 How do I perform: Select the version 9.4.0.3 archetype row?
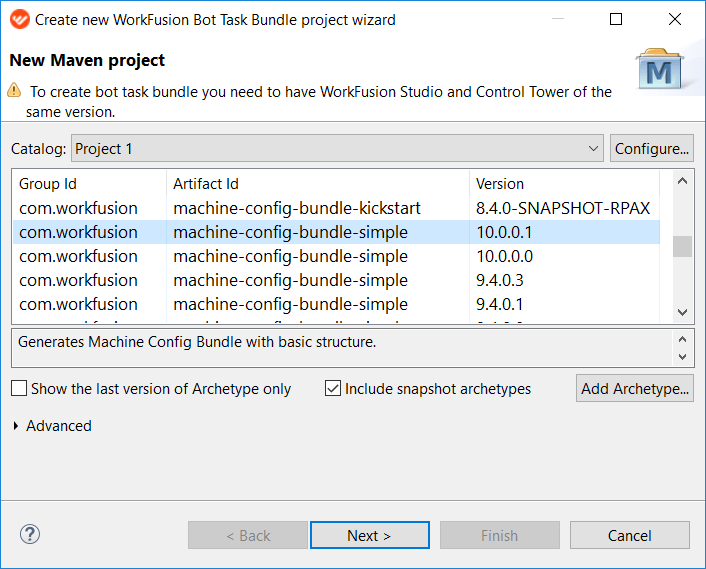(x=336, y=280)
